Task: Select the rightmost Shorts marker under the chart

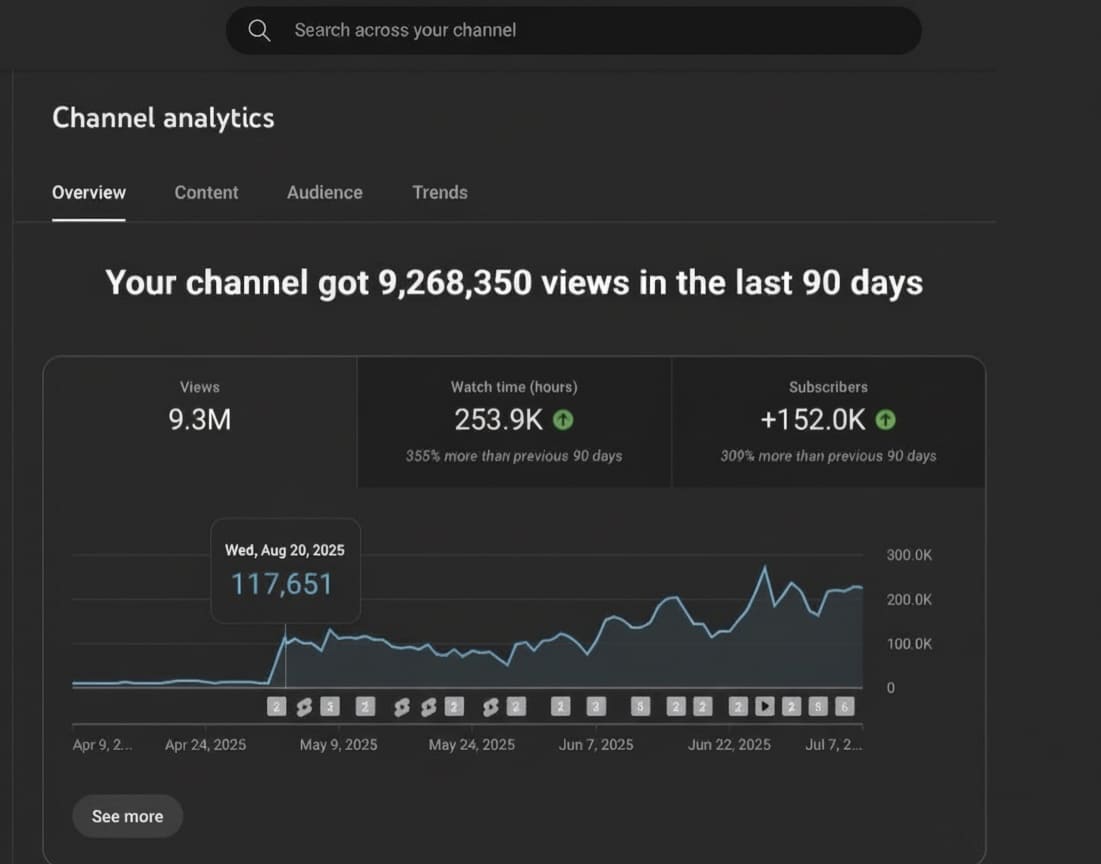Action: 491,707
